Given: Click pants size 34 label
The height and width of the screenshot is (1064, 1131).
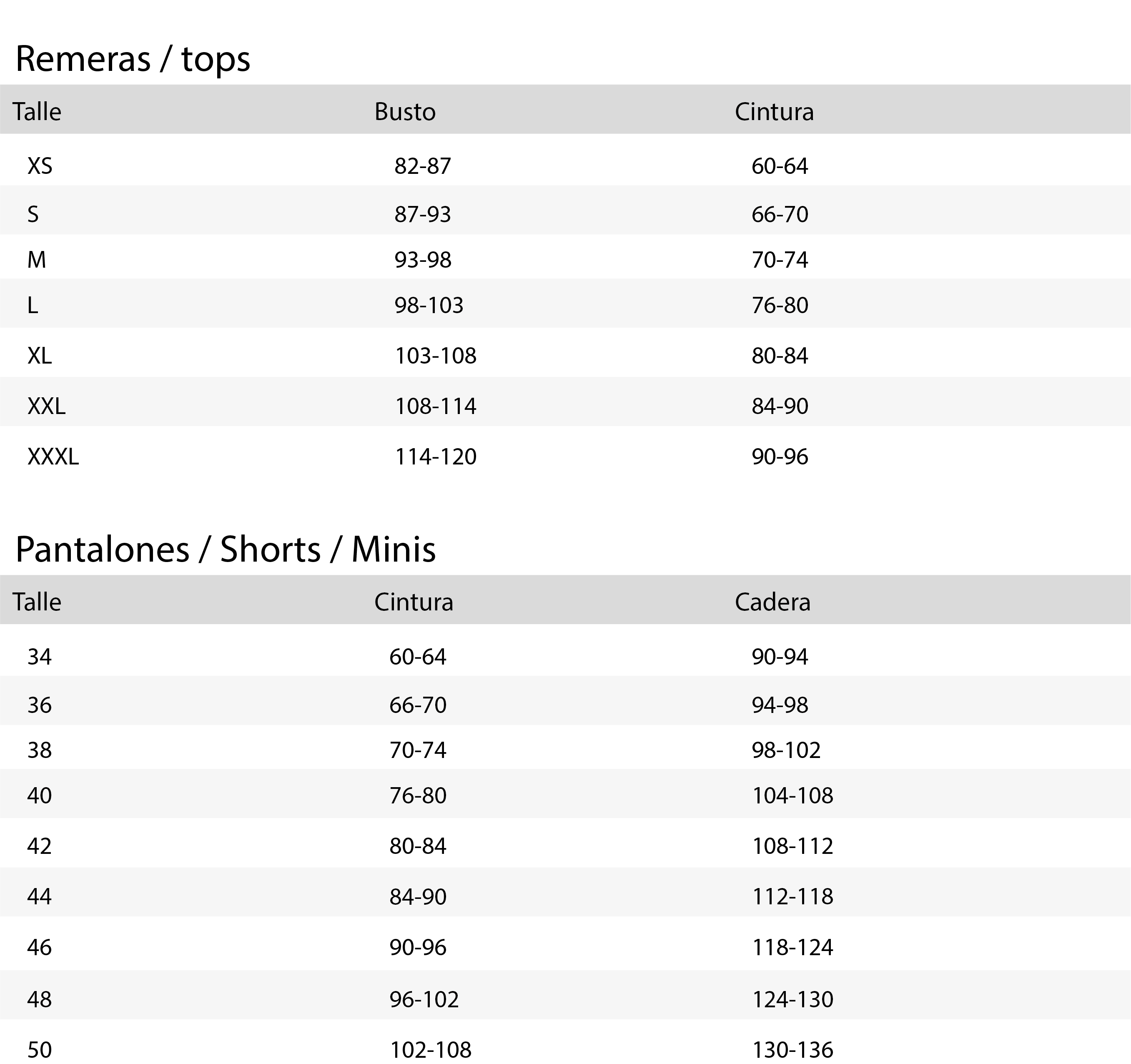Looking at the screenshot, I should click(x=39, y=657).
